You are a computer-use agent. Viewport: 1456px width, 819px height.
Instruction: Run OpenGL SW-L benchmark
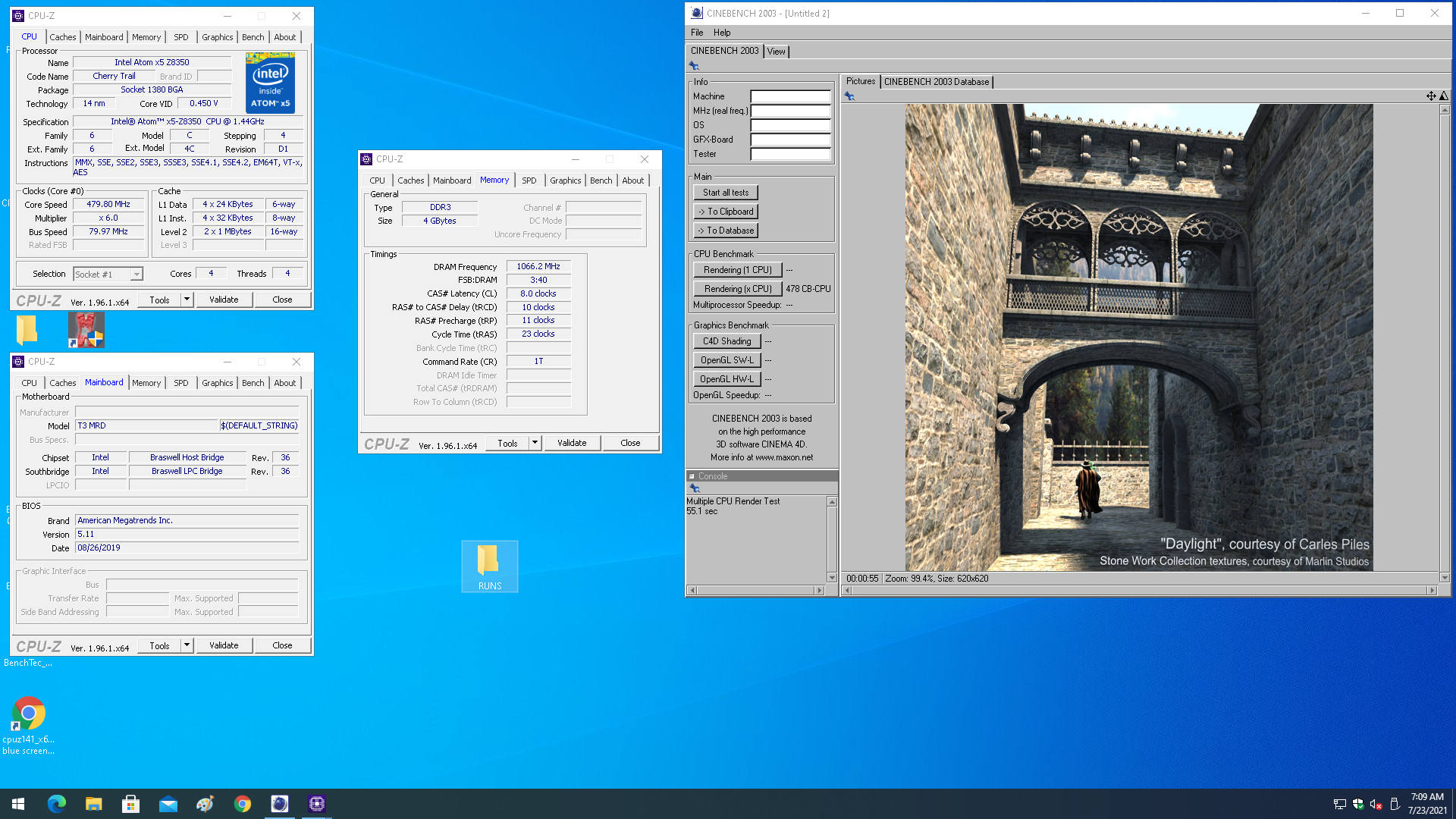[x=727, y=360]
